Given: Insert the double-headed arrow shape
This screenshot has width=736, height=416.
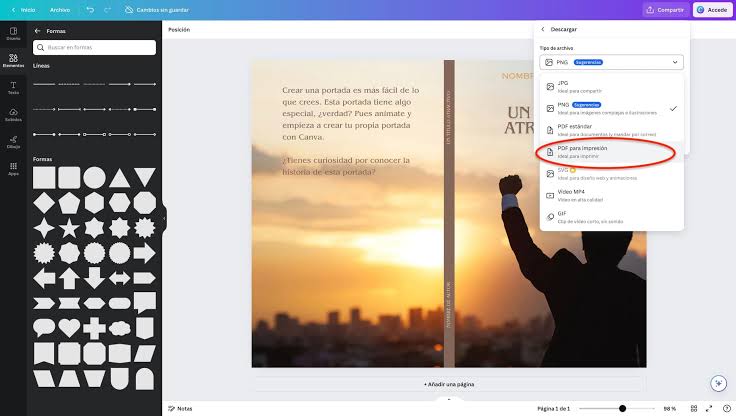Looking at the screenshot, I should 119,278.
